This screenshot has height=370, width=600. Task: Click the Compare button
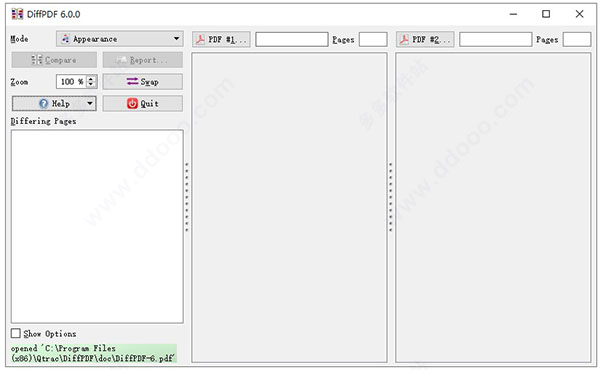click(x=54, y=60)
